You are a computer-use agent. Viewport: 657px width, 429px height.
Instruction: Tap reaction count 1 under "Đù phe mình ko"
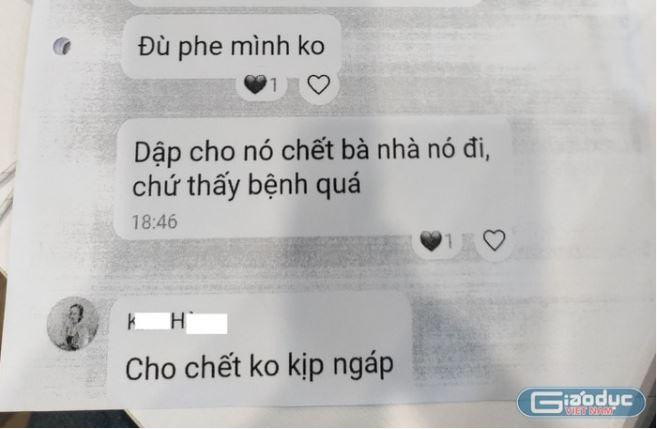pyautogui.click(x=274, y=86)
